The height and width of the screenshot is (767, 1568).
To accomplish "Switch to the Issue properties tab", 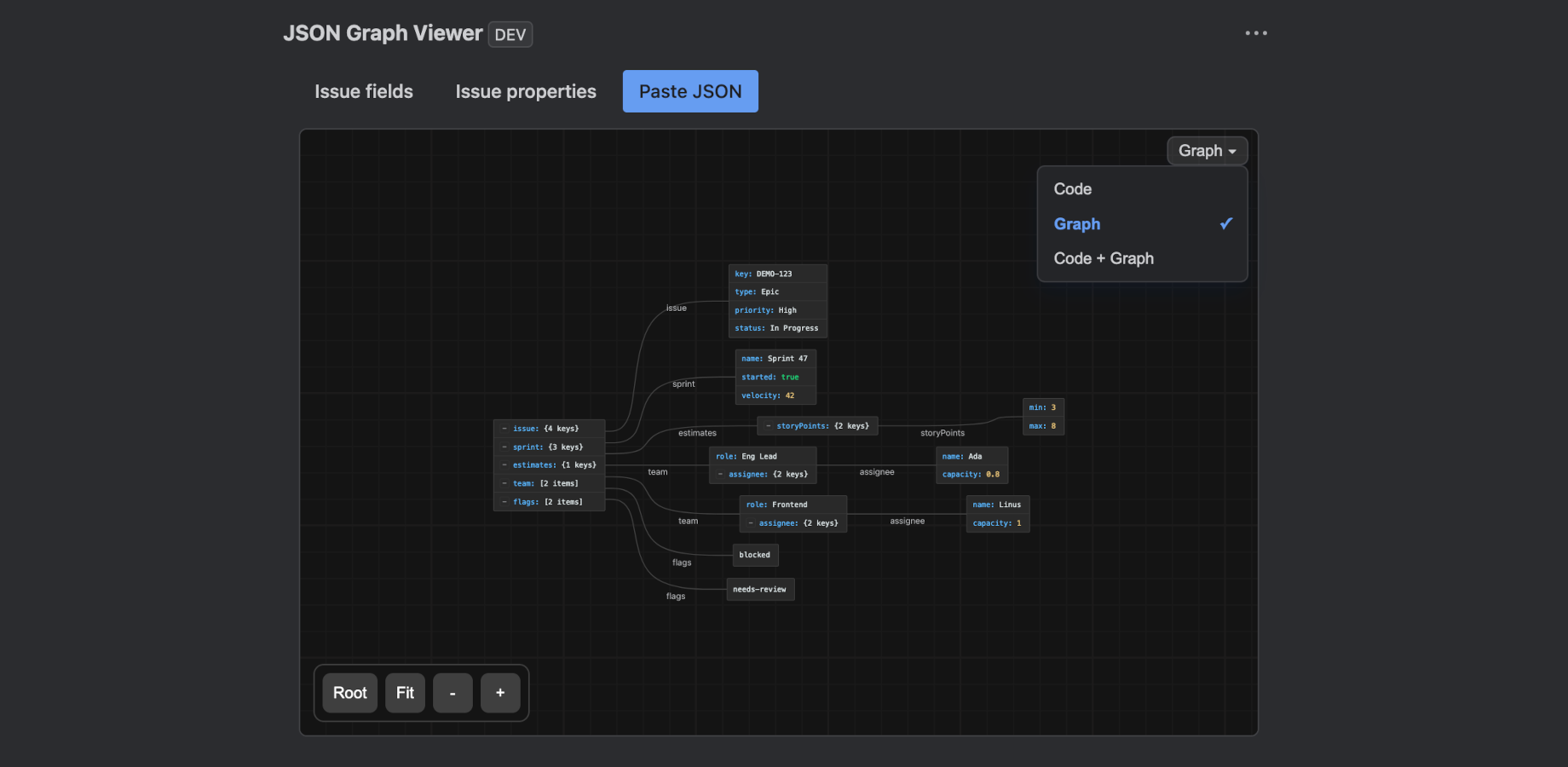I will tap(526, 91).
